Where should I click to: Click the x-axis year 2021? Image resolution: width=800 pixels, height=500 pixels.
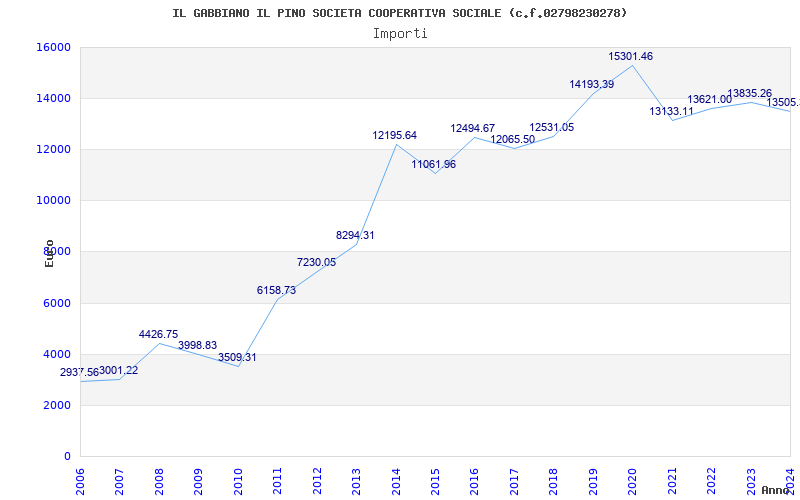pos(672,481)
